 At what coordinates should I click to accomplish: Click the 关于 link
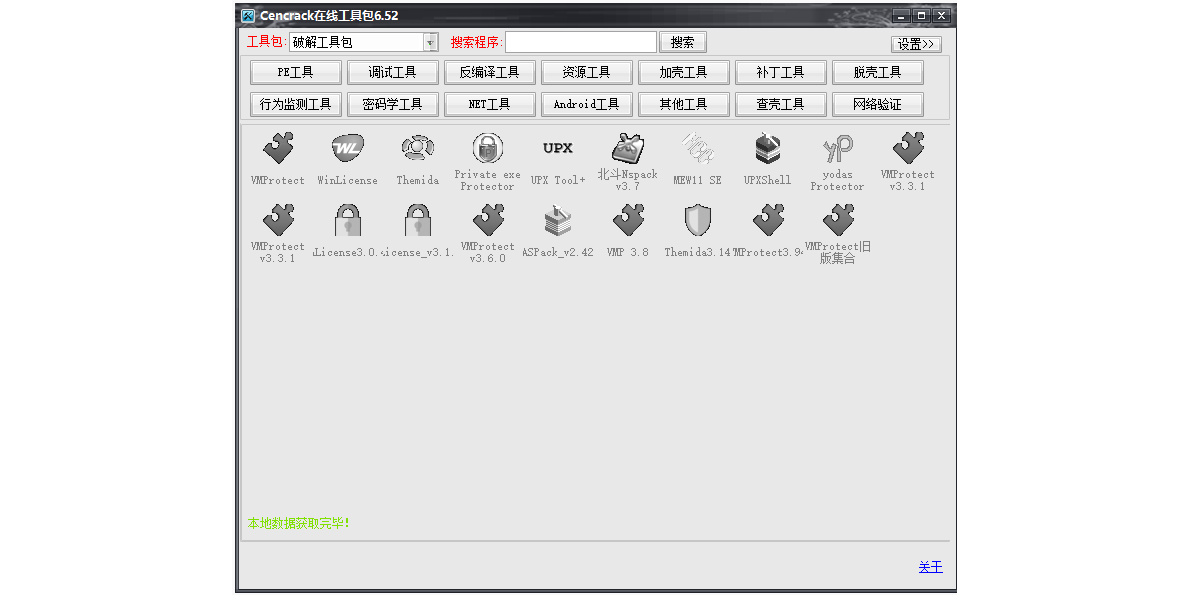[x=930, y=567]
